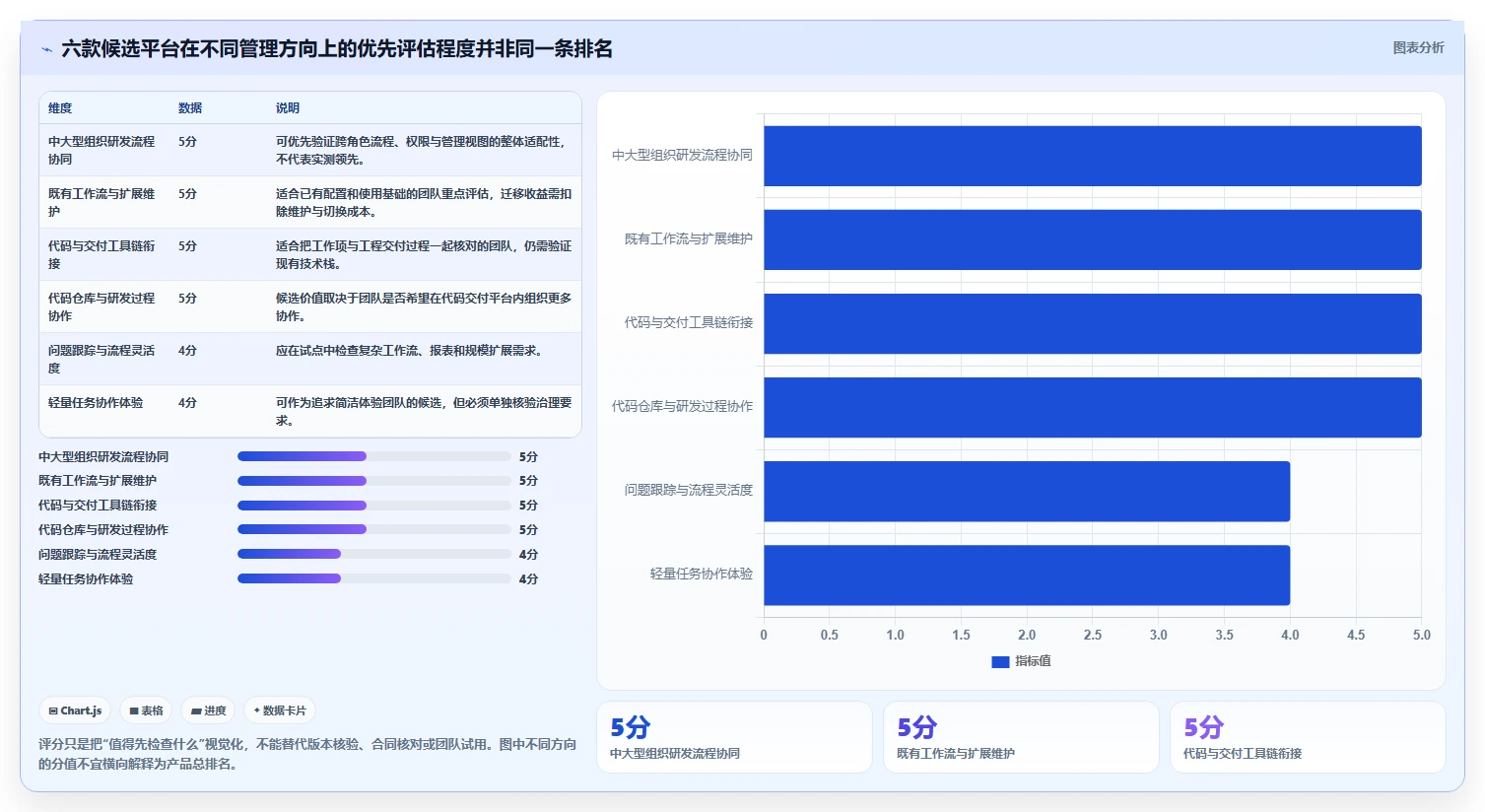Click the chart bar for 轻量任务协作体验
The width and height of the screenshot is (1485, 812).
[1027, 575]
